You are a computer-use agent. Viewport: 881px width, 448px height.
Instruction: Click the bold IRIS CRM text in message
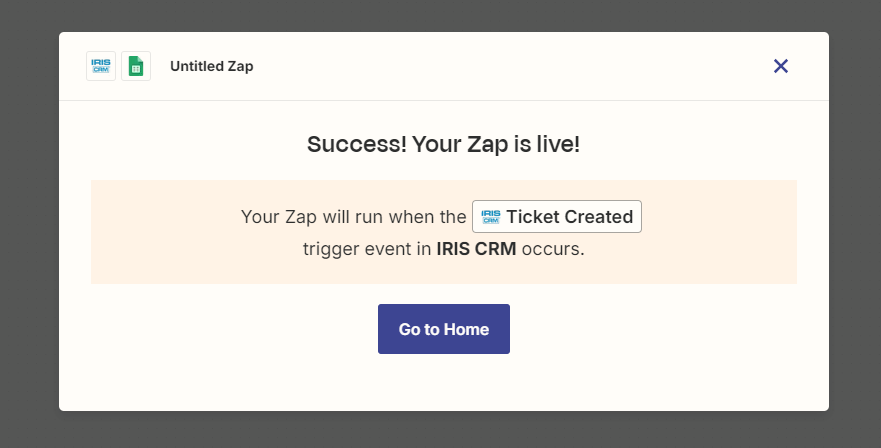coord(476,248)
